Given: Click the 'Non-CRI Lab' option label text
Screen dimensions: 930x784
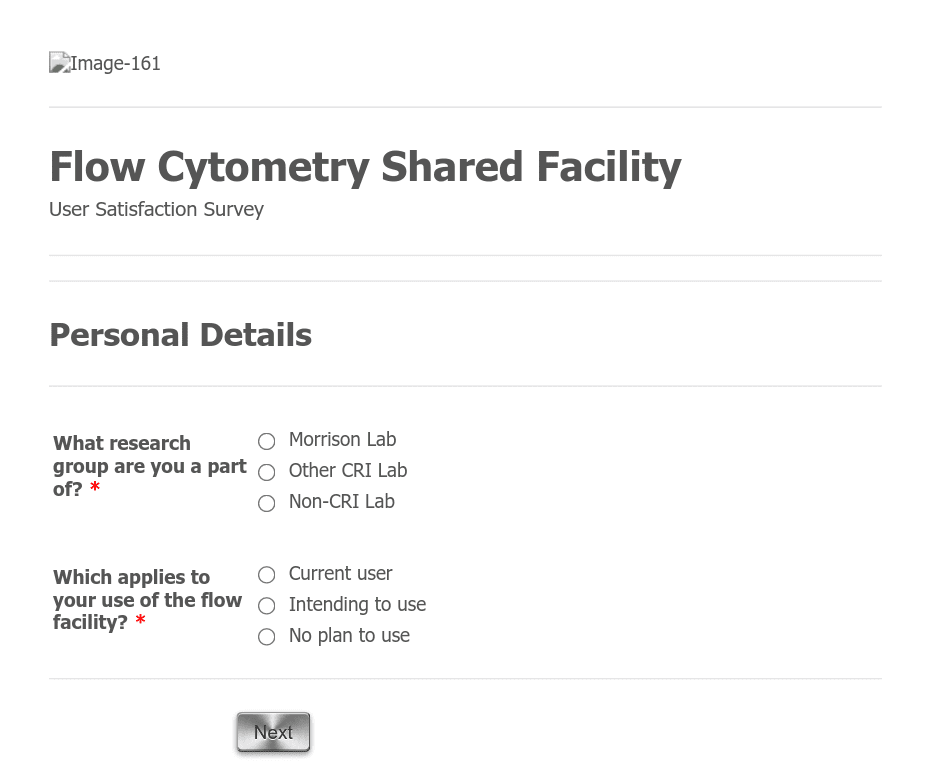Looking at the screenshot, I should (x=342, y=502).
